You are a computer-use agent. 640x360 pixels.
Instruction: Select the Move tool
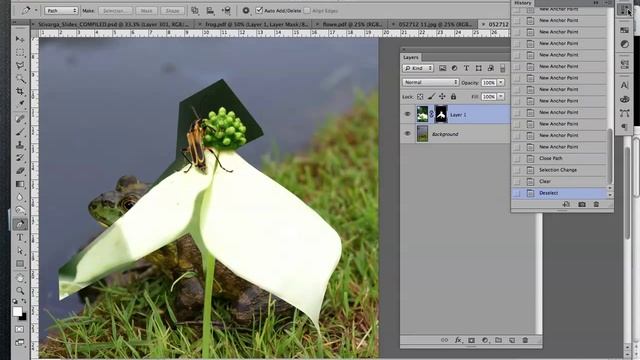tap(20, 39)
